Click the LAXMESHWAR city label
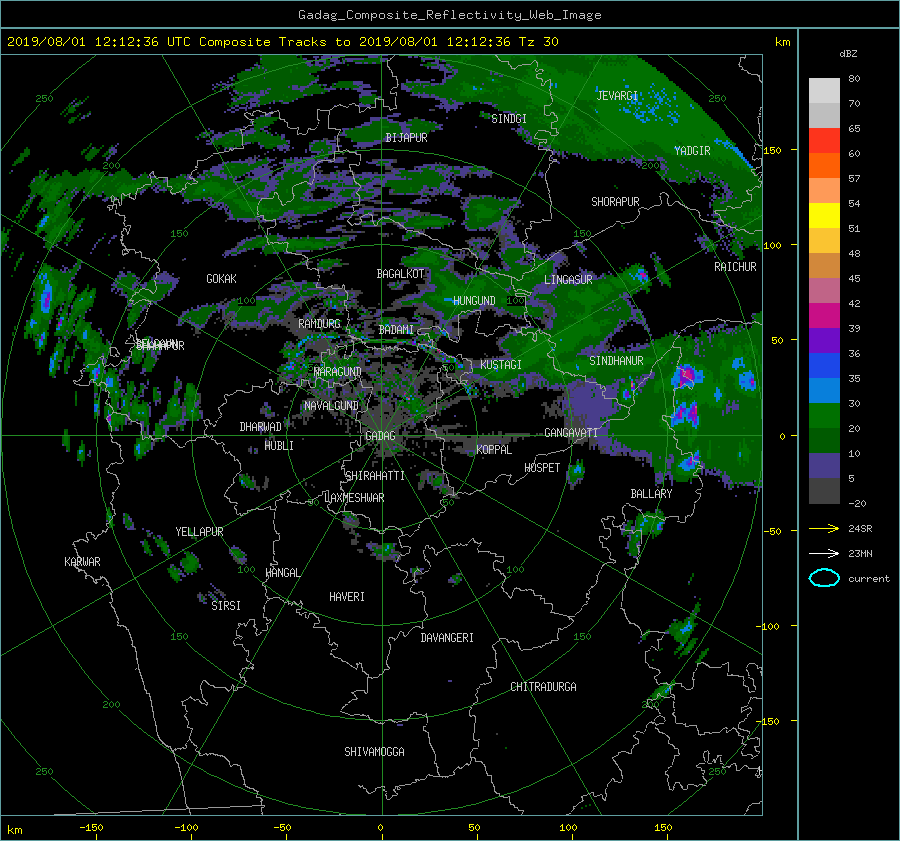The width and height of the screenshot is (900, 841). point(354,498)
